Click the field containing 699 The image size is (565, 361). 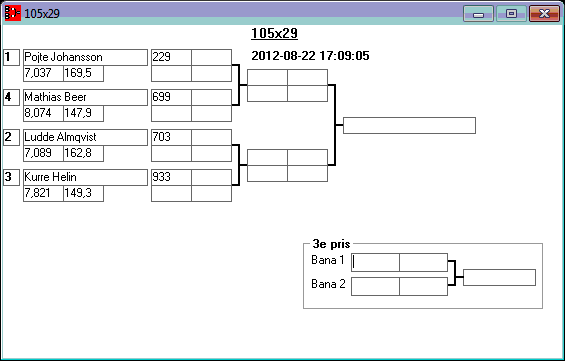coord(171,98)
